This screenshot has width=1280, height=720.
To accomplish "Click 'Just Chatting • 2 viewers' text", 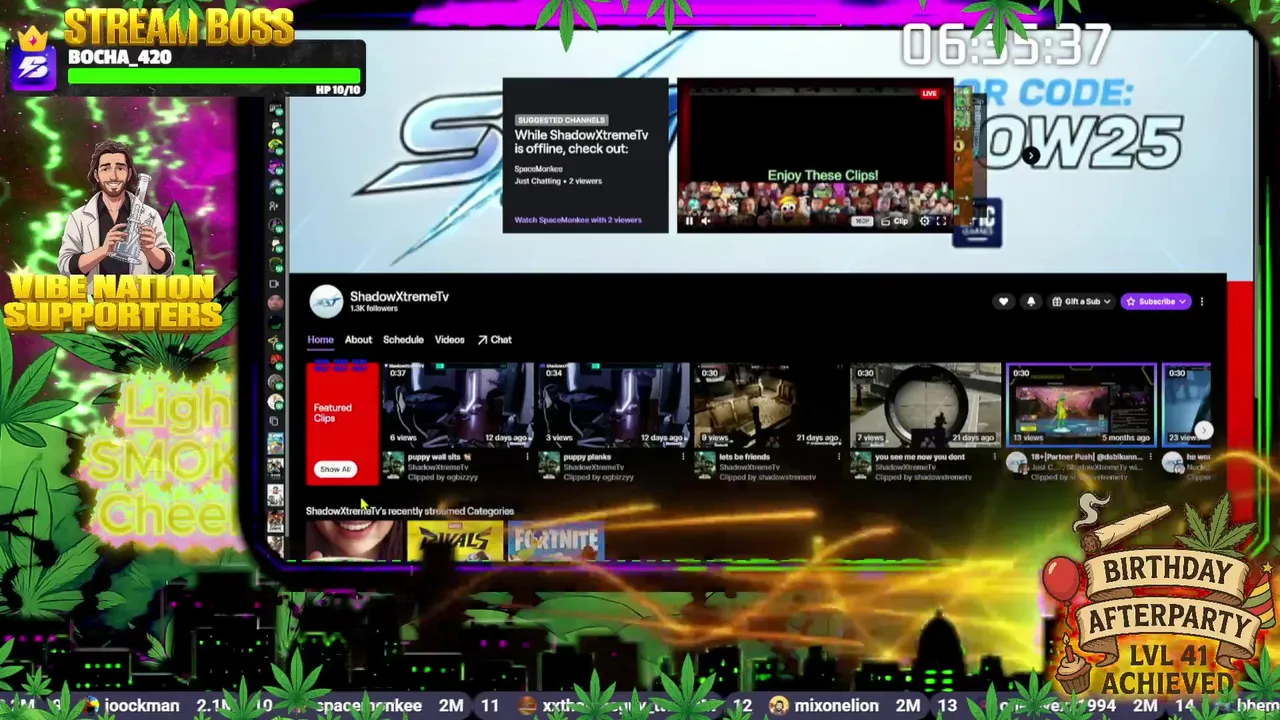I will [558, 181].
